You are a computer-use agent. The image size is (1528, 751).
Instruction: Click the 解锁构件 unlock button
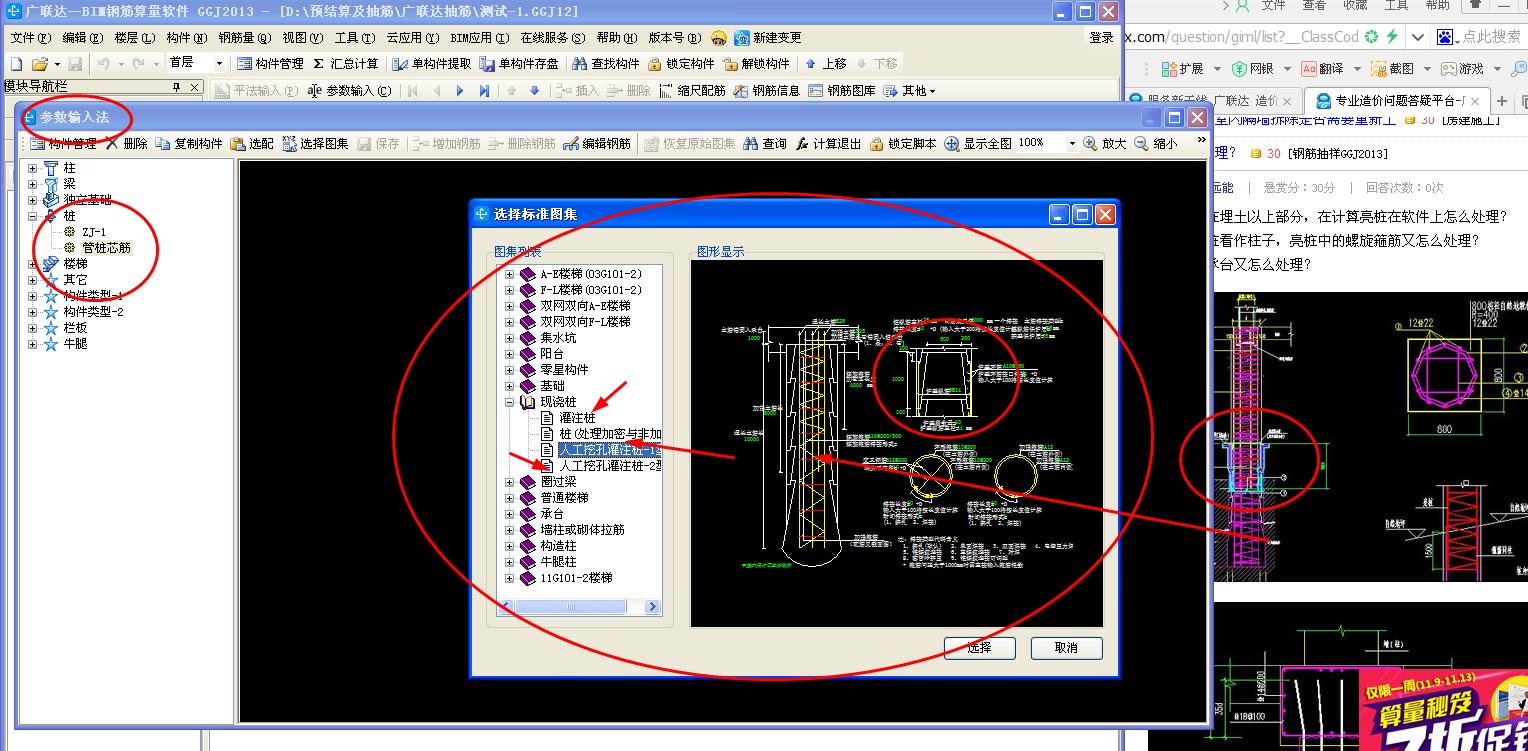coord(756,63)
